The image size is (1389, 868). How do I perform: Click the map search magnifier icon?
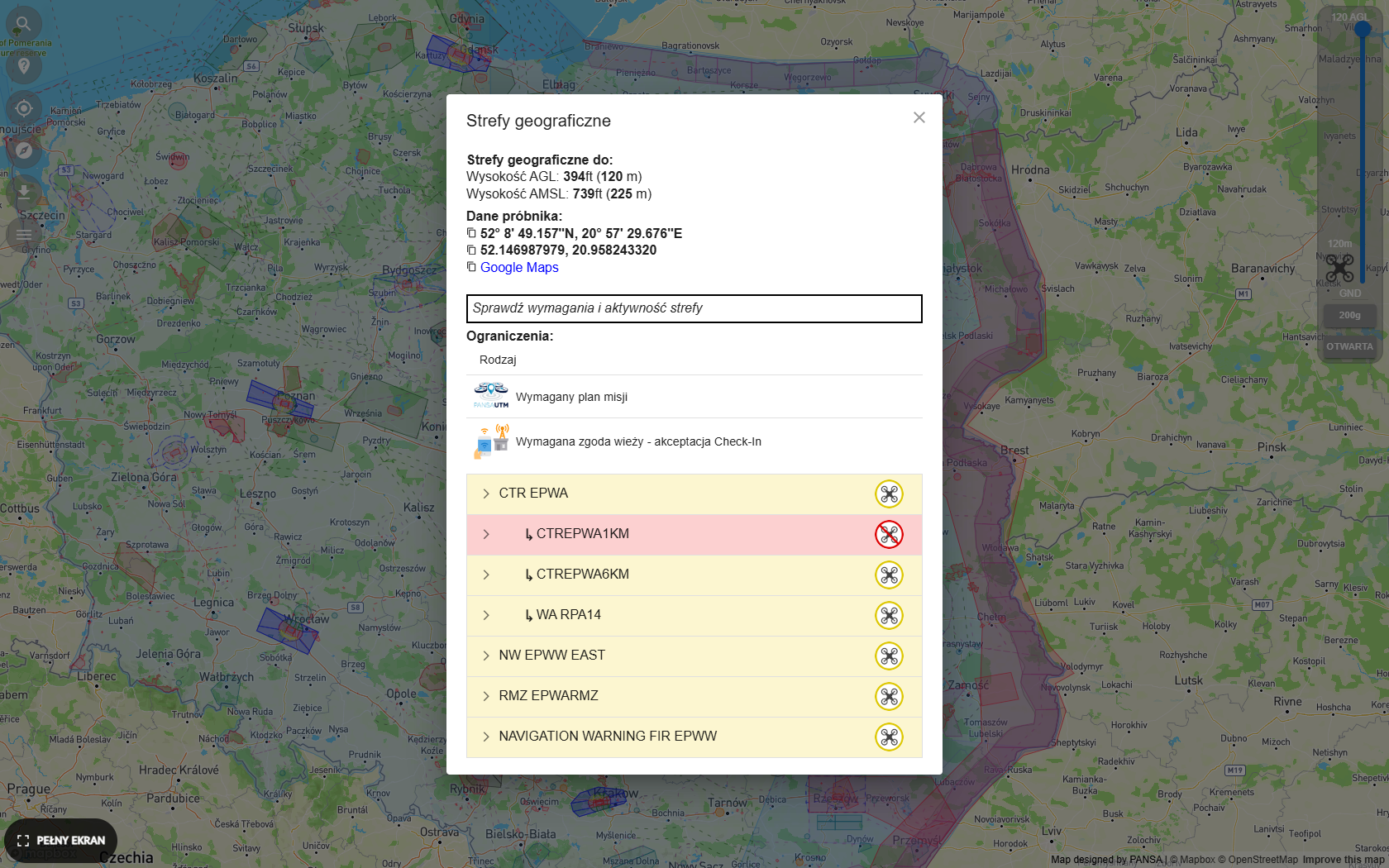click(24, 24)
